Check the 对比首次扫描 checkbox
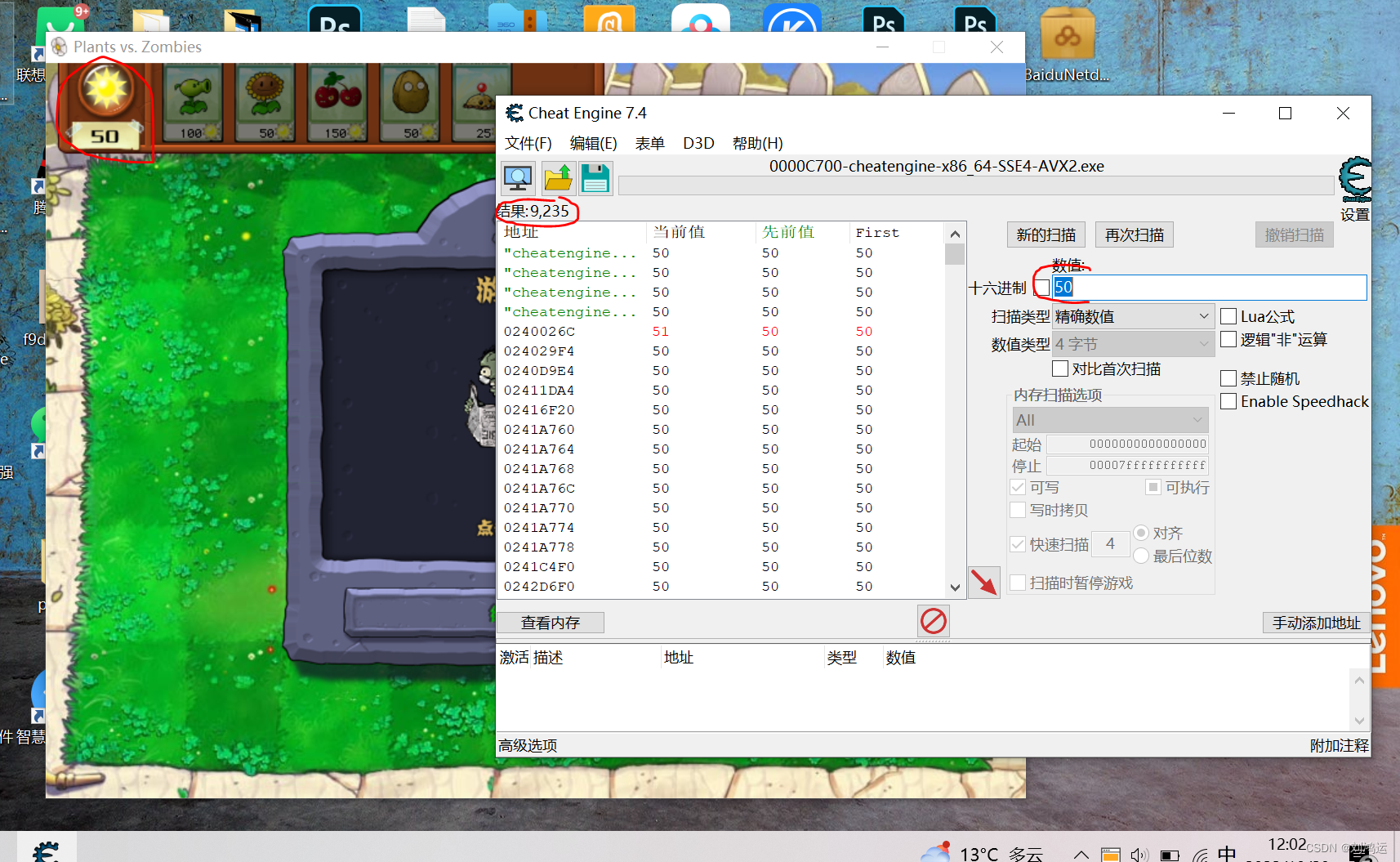Viewport: 1400px width, 862px height. 1060,368
